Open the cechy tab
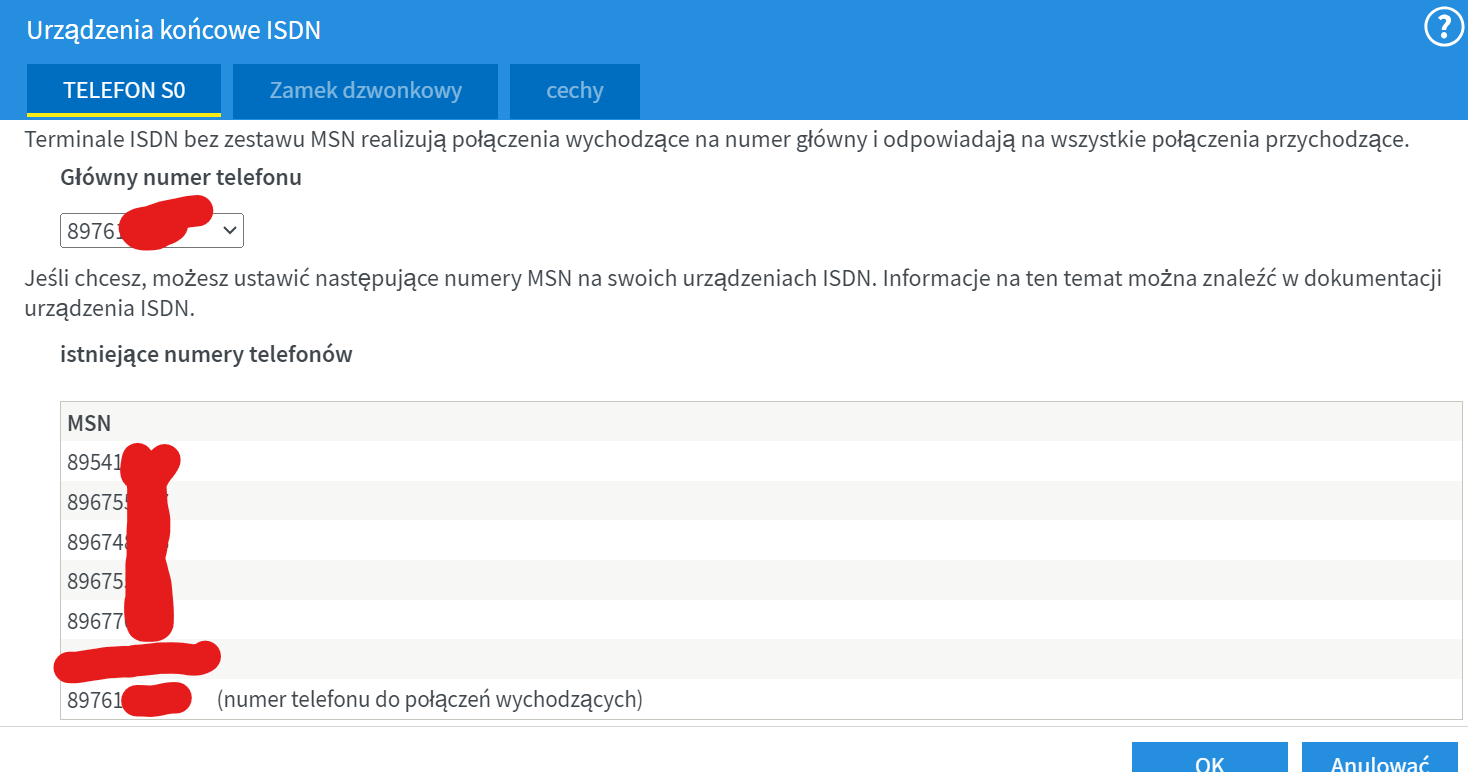 (x=575, y=91)
